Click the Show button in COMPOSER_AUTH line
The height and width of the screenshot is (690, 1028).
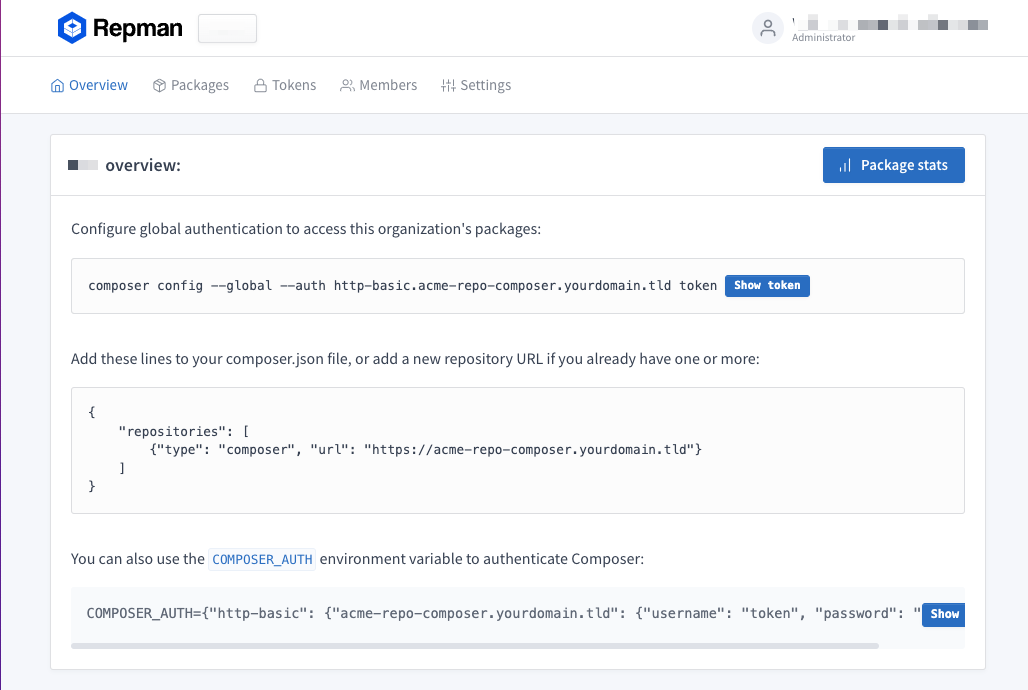click(x=943, y=614)
